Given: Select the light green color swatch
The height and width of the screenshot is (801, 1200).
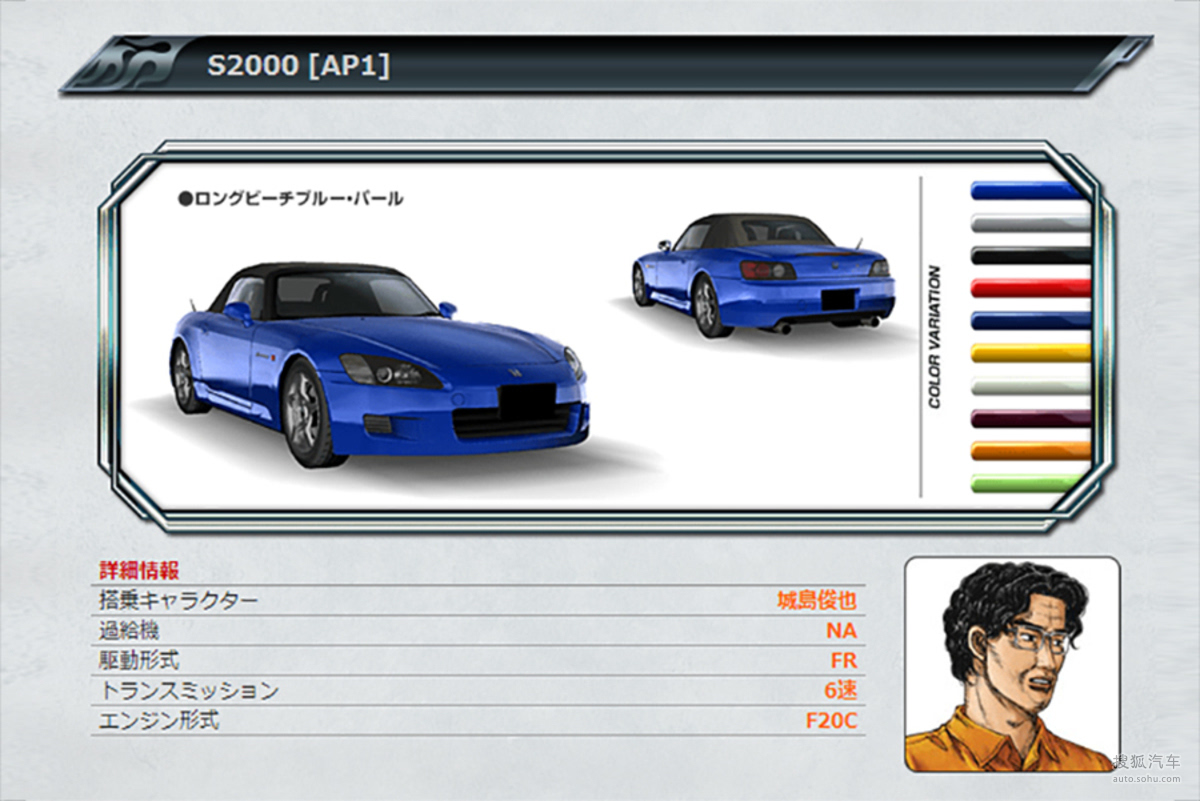Looking at the screenshot, I should tap(1029, 483).
